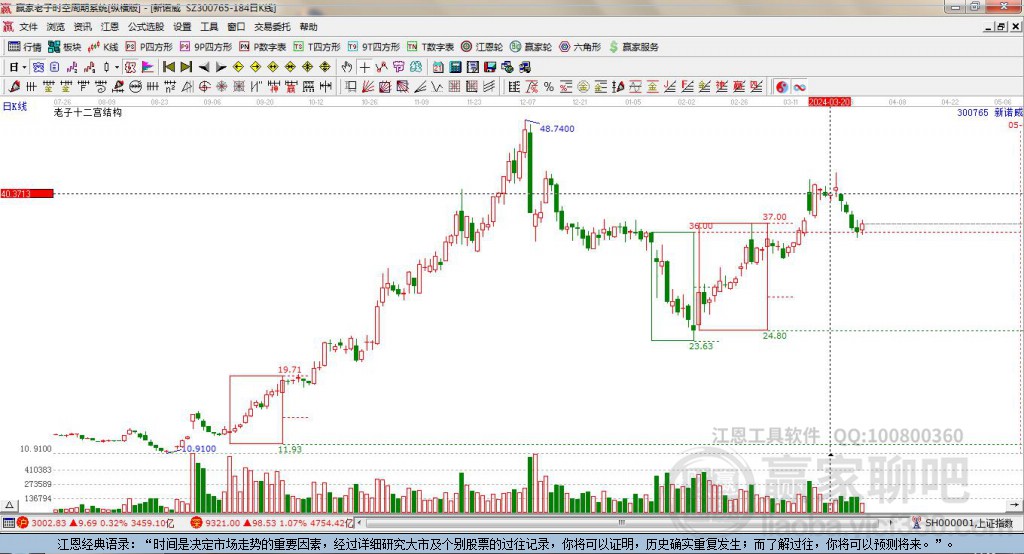The height and width of the screenshot is (554, 1024).
Task: Open the calendar icon in the toolbar
Action: [438, 67]
